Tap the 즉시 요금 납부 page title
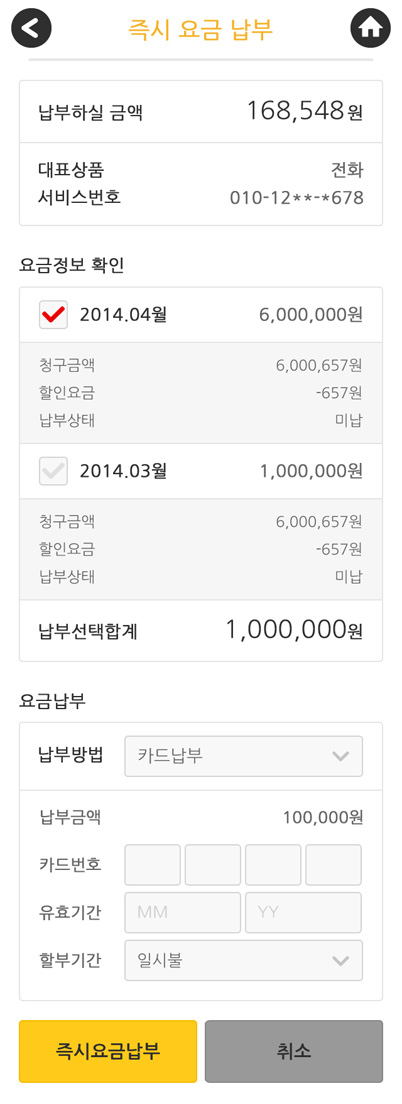This screenshot has width=402, height=1104. pos(201,29)
